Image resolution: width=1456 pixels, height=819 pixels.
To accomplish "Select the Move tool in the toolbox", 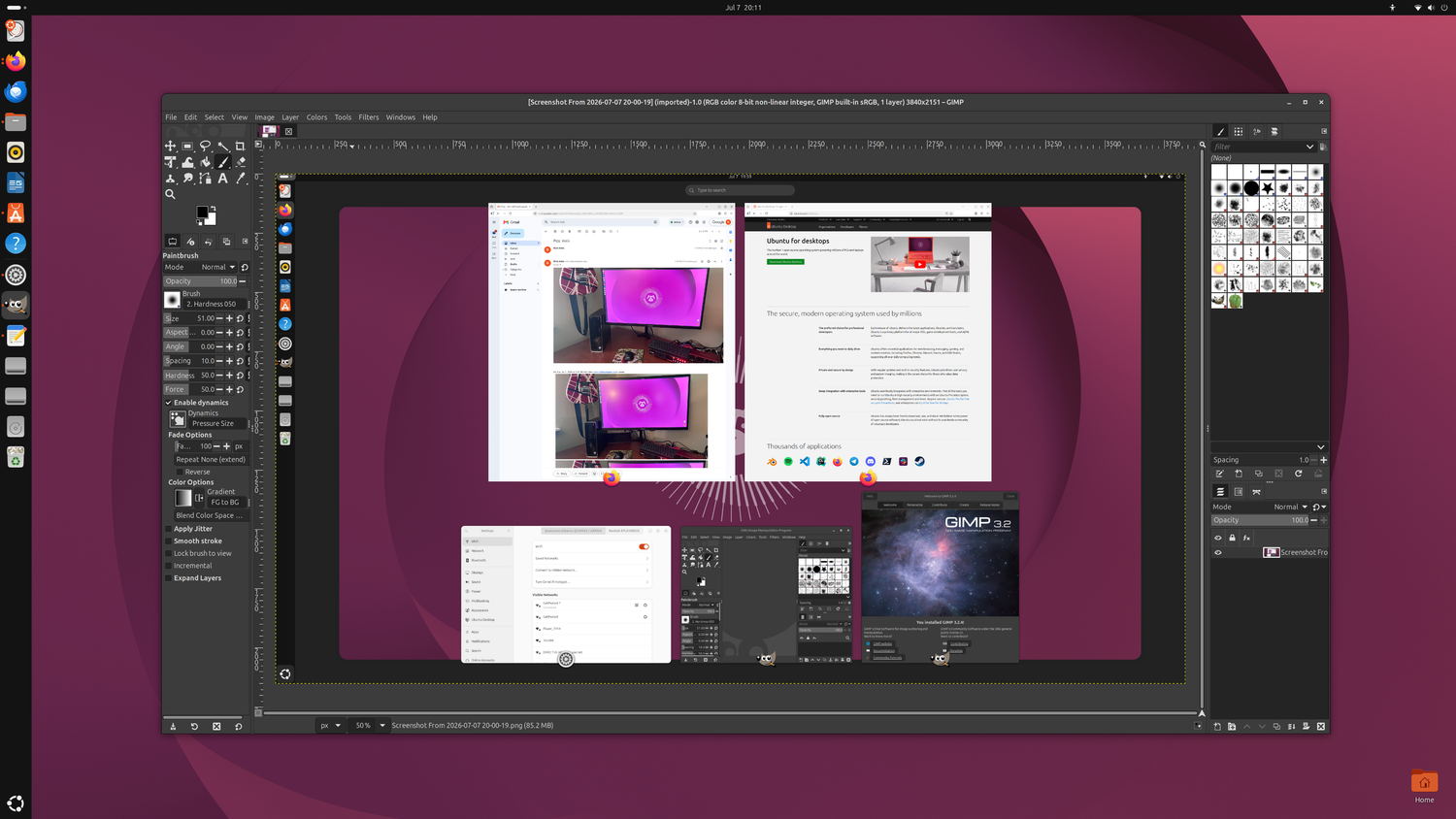I will coord(170,146).
